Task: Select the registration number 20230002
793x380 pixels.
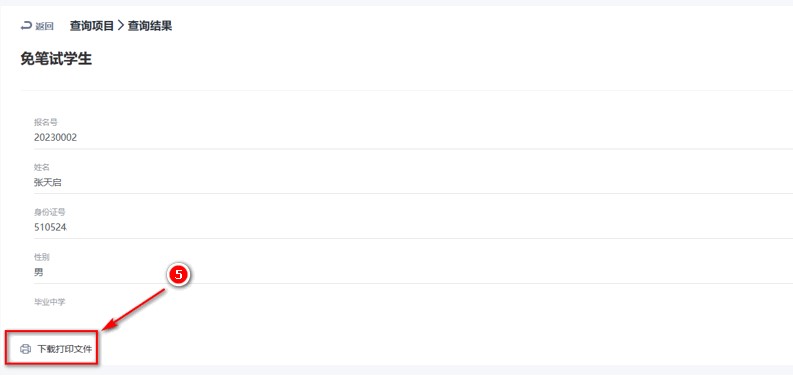Action: coord(56,138)
